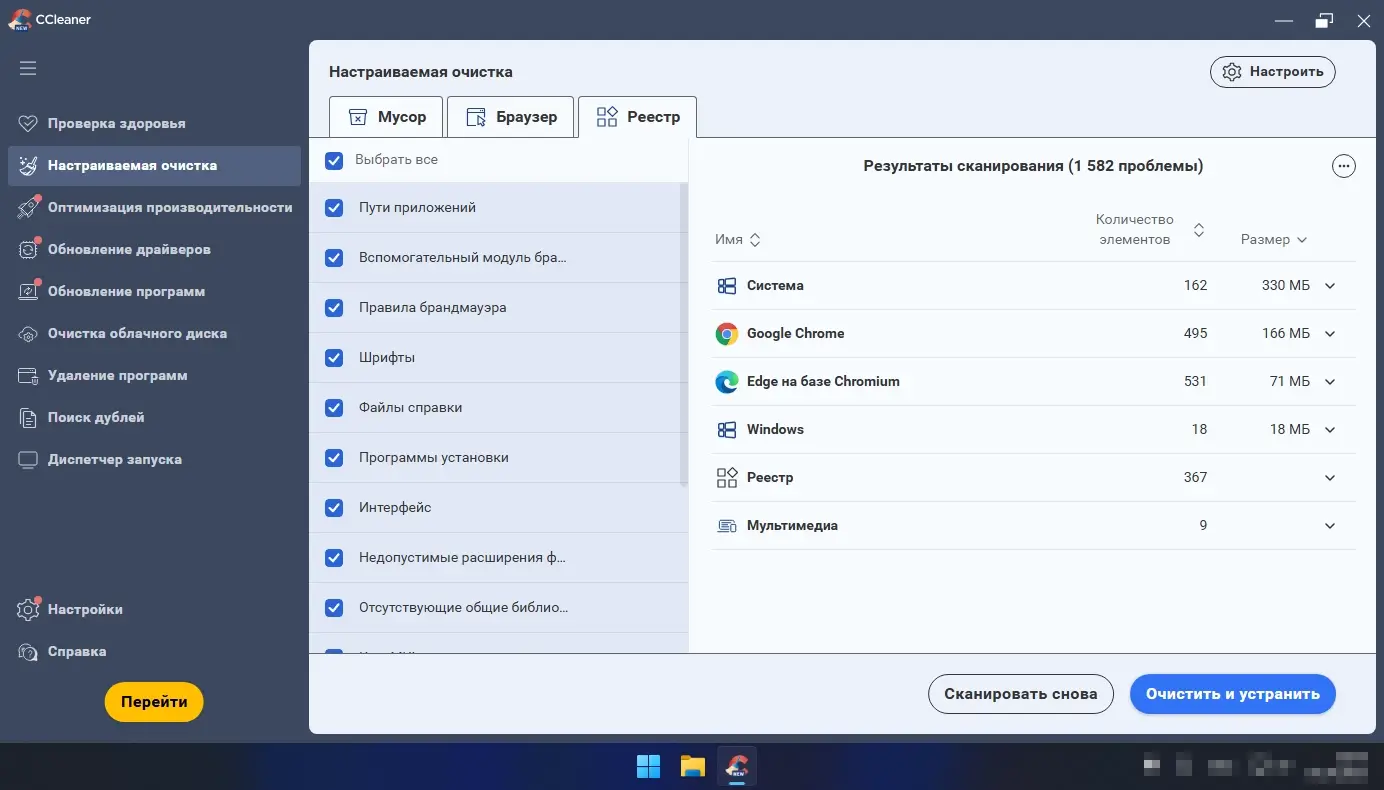Uncheck Файлы справки checkbox
Viewport: 1384px width, 790px height.
click(334, 408)
